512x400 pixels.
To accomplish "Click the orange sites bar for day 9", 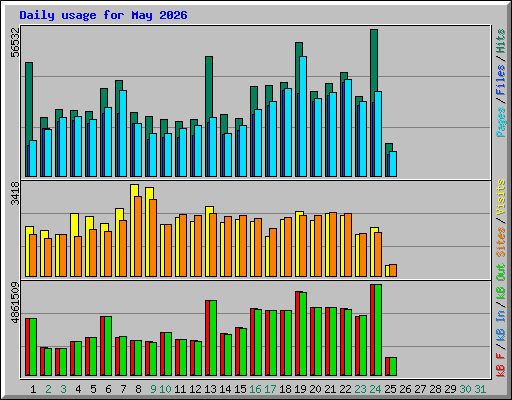I will [153, 238].
